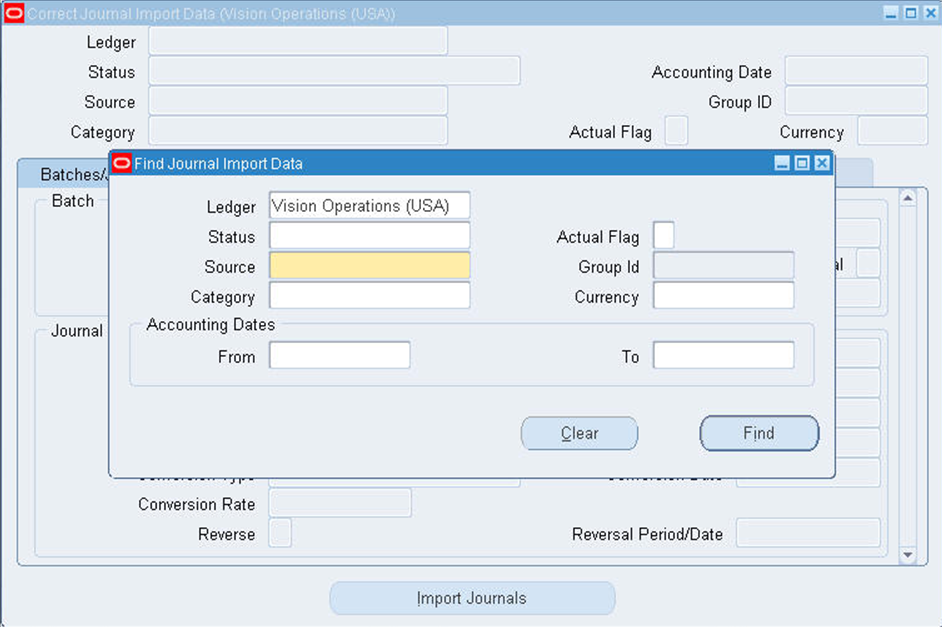Image resolution: width=942 pixels, height=627 pixels.
Task: Click the Import Journals button
Action: point(471,598)
